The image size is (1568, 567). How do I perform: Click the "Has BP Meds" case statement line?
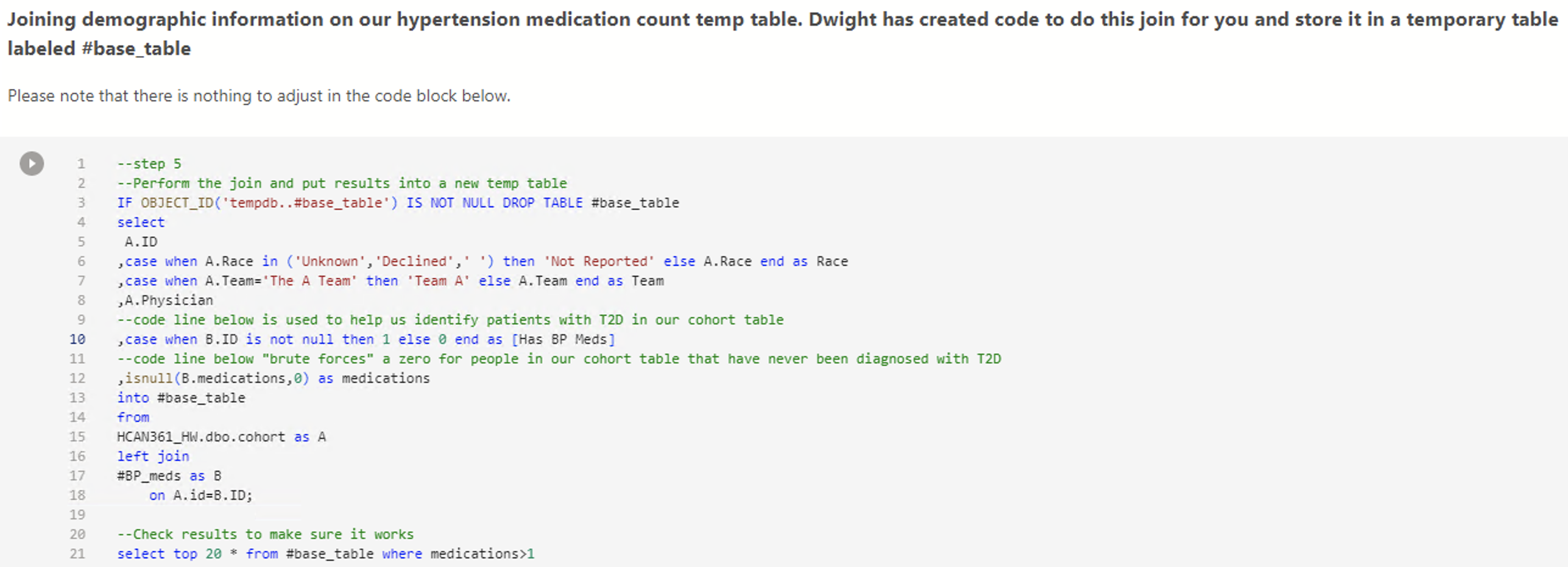(366, 339)
